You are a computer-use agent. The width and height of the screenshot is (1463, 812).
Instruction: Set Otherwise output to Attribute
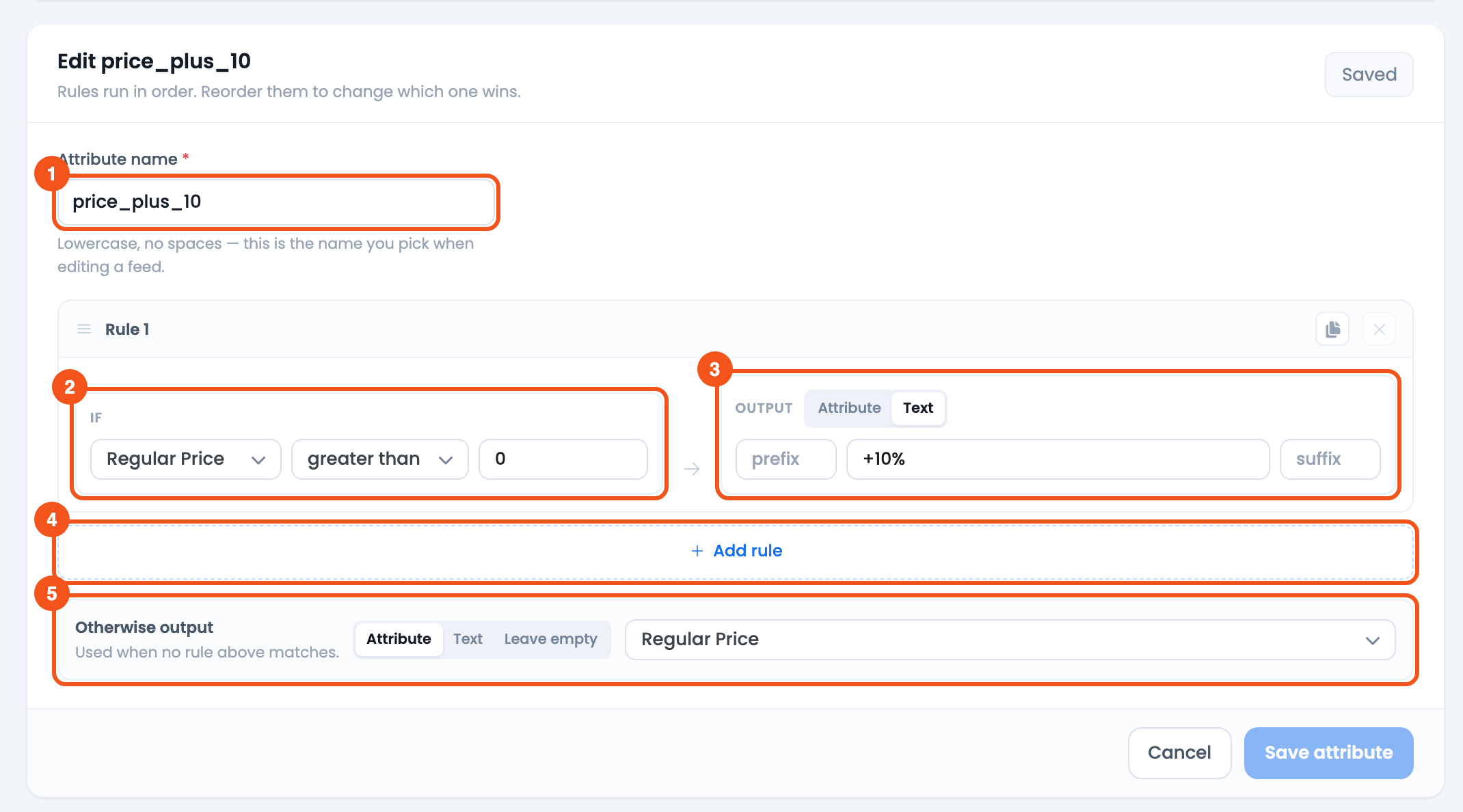(x=399, y=639)
